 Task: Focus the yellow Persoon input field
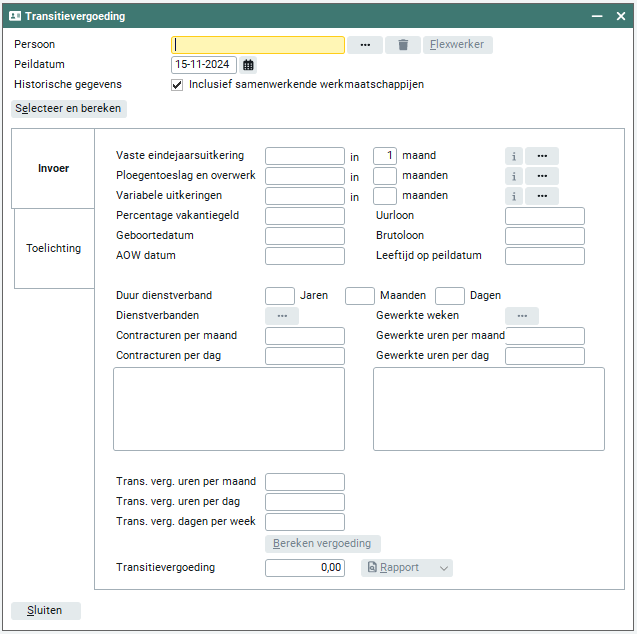click(258, 45)
